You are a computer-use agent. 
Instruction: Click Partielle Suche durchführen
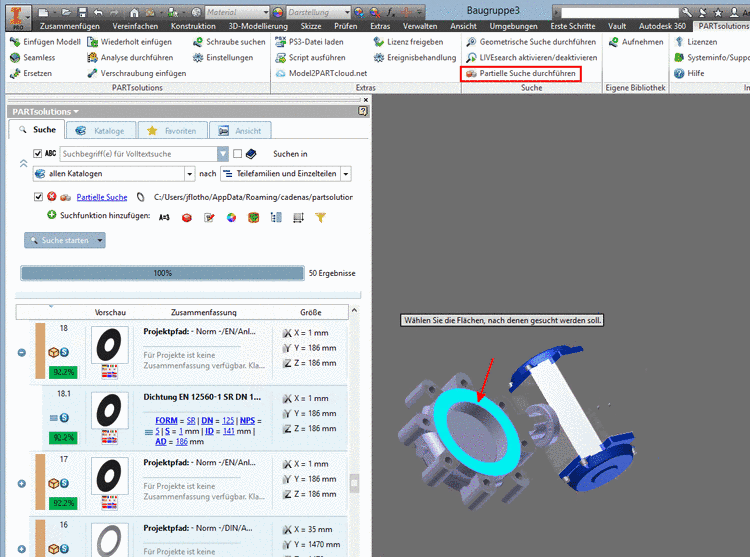coord(521,74)
